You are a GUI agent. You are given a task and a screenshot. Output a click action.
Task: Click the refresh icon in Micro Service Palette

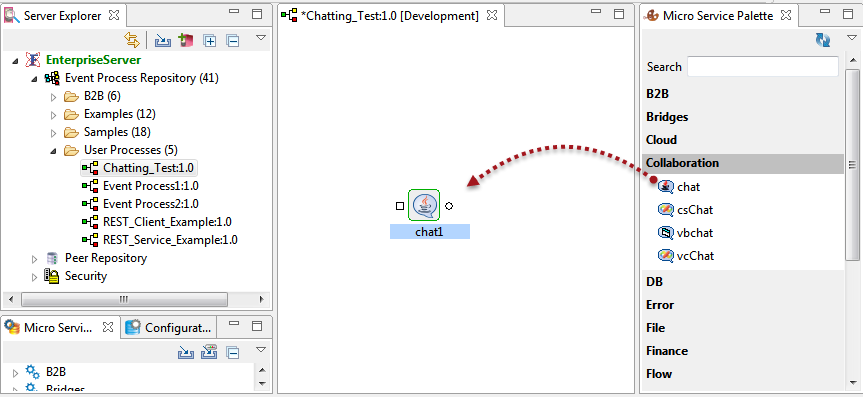(x=823, y=40)
